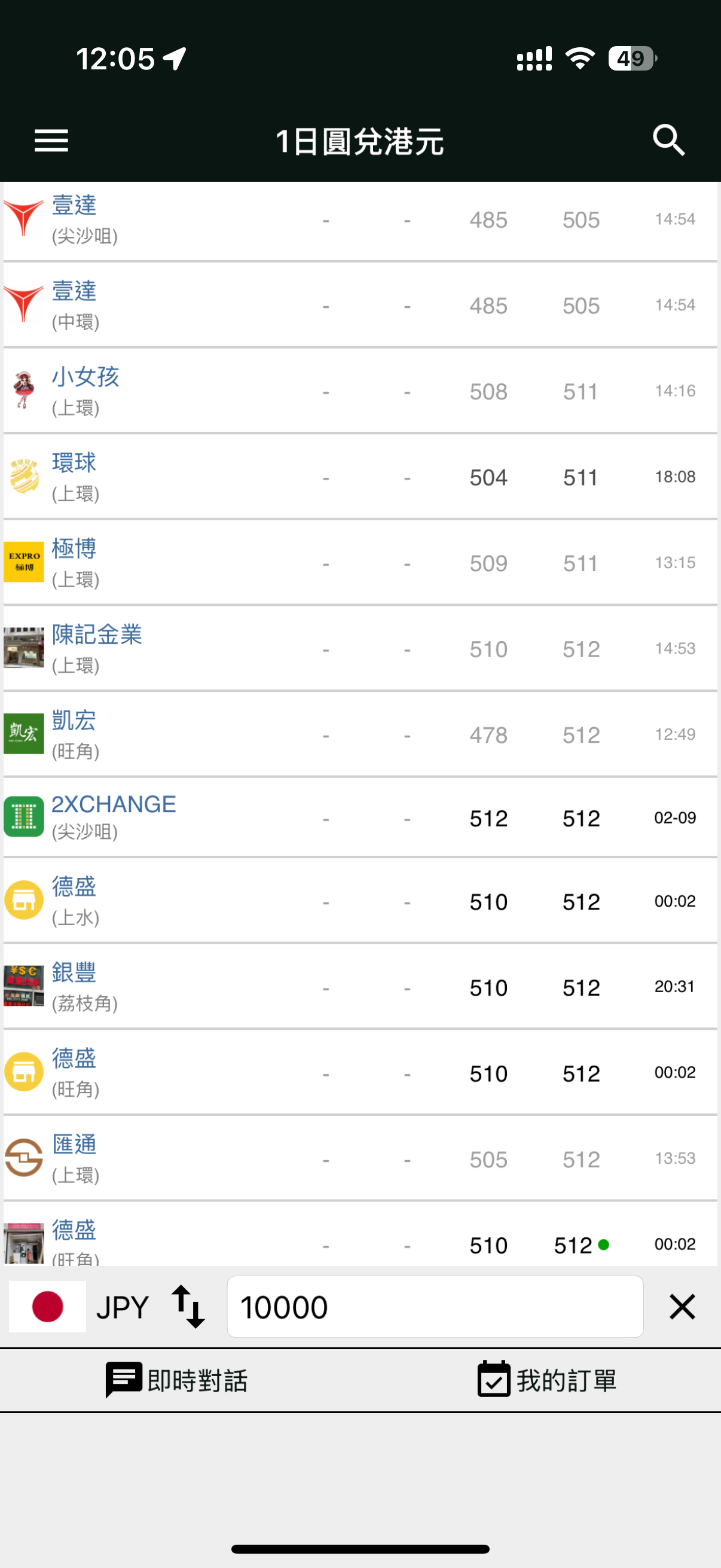Screen dimensions: 721x1568
Task: Open 德盛 (上水) store icon
Action: (24, 899)
